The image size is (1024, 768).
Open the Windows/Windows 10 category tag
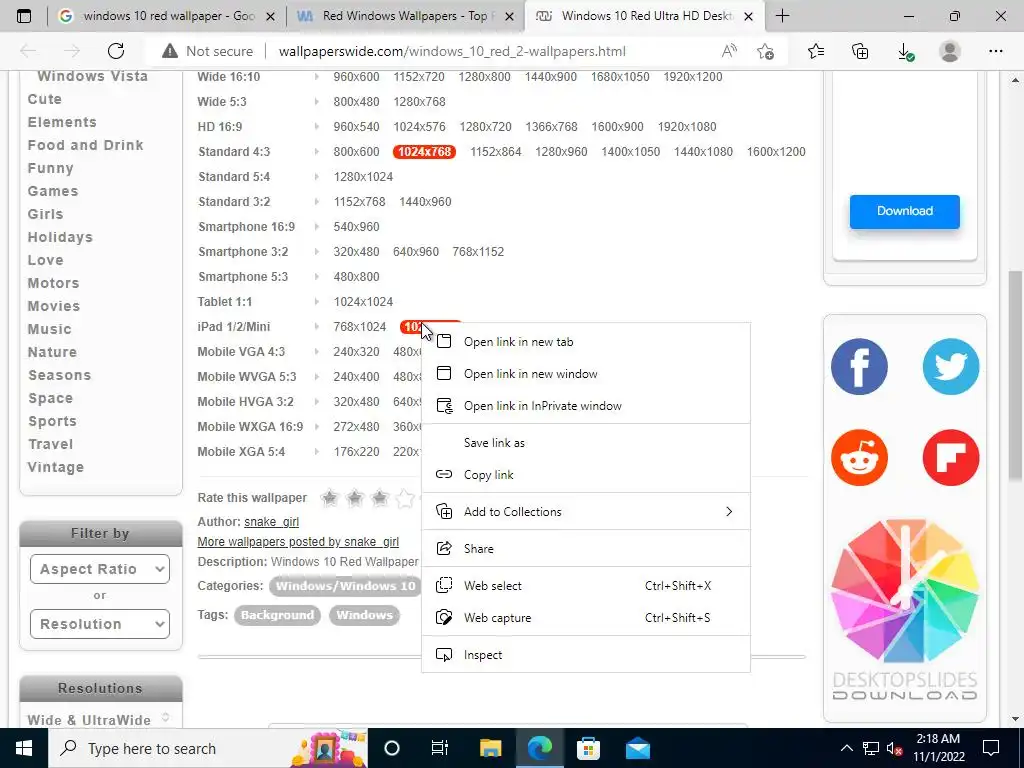click(345, 586)
